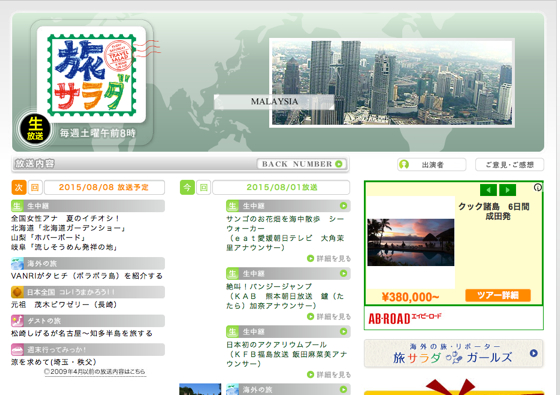Click the yellow 生放送 round badge
560x395 pixels.
click(x=35, y=129)
